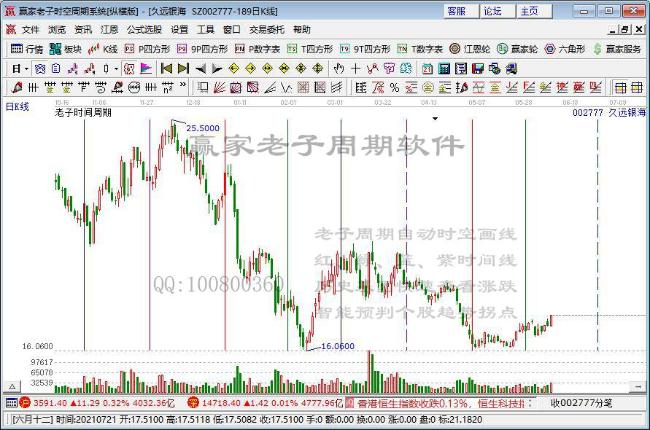Open the 浏览 menu
This screenshot has height=430, width=650.
57,29
